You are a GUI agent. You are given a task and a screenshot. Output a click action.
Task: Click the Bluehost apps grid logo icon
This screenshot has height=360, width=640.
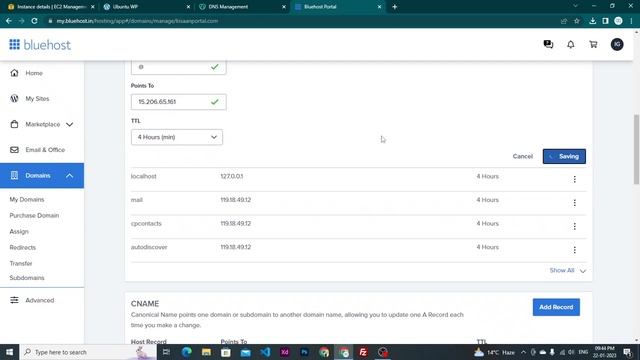coord(14,44)
